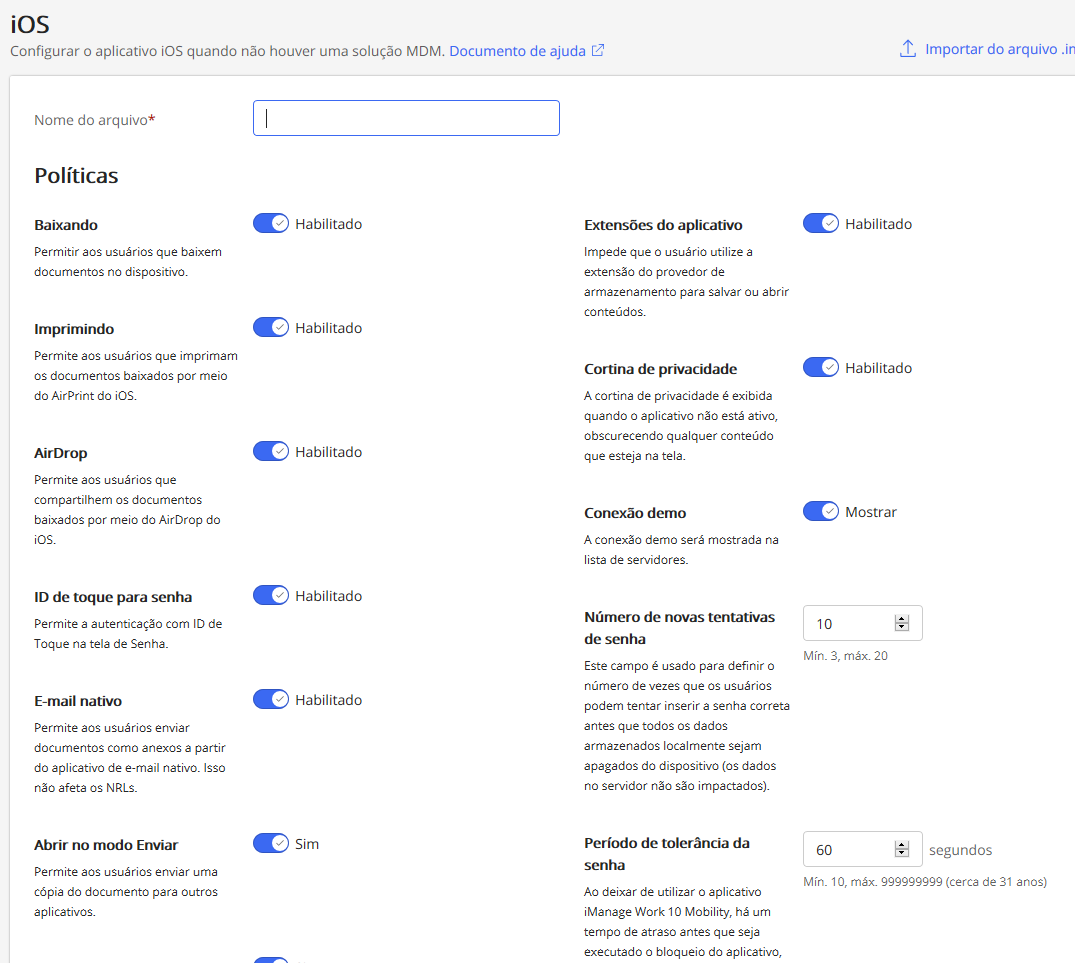Increase Número de novas tentativas de senha

pyautogui.click(x=902, y=619)
